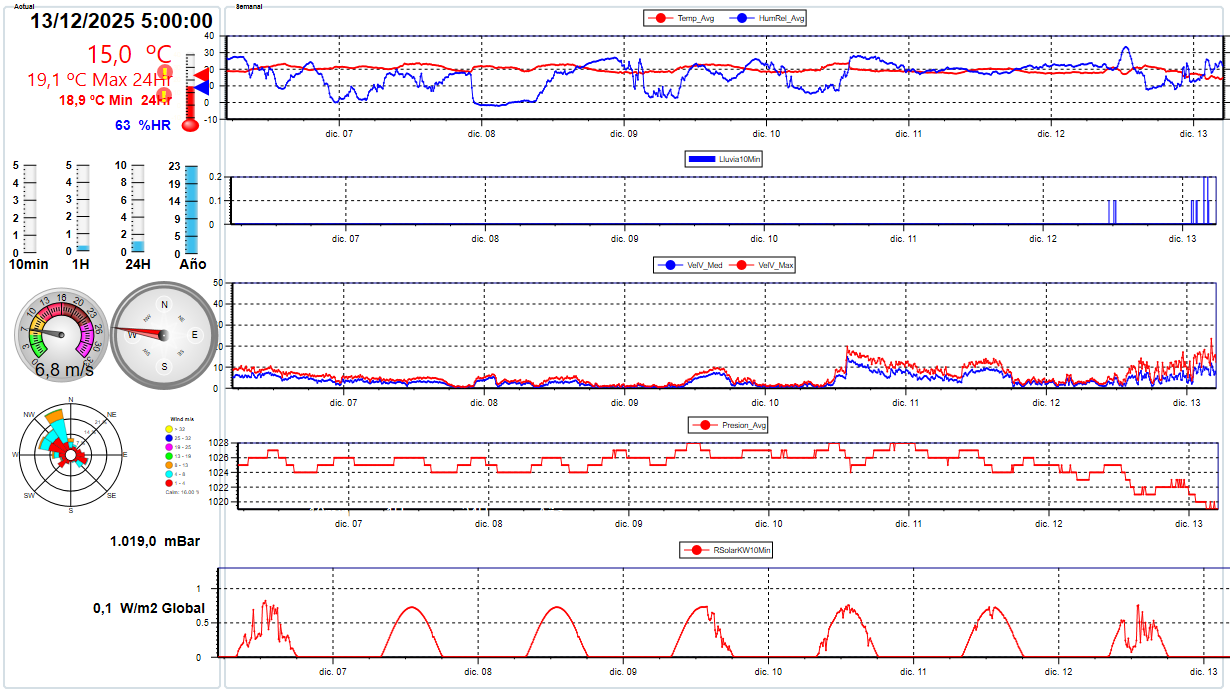
Task: Toggle HumRel_Avg series in legend
Action: 771,18
